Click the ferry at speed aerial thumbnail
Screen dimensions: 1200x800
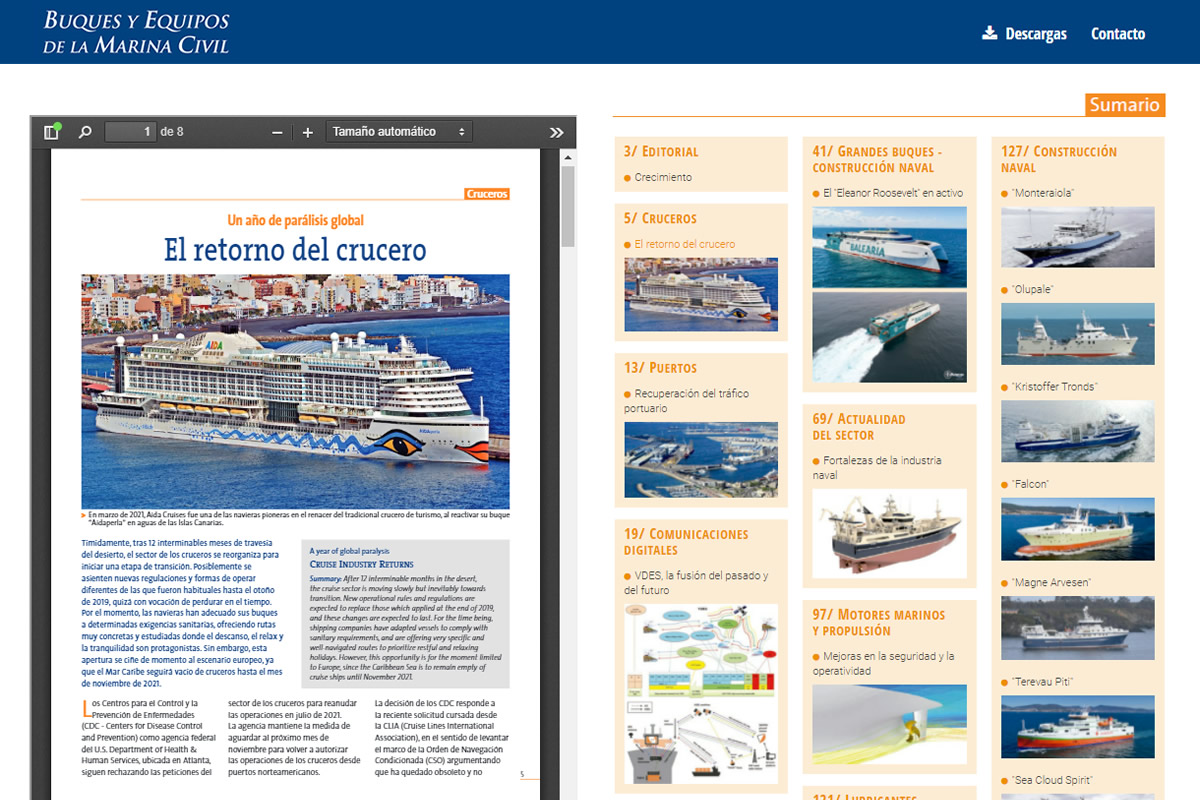890,337
